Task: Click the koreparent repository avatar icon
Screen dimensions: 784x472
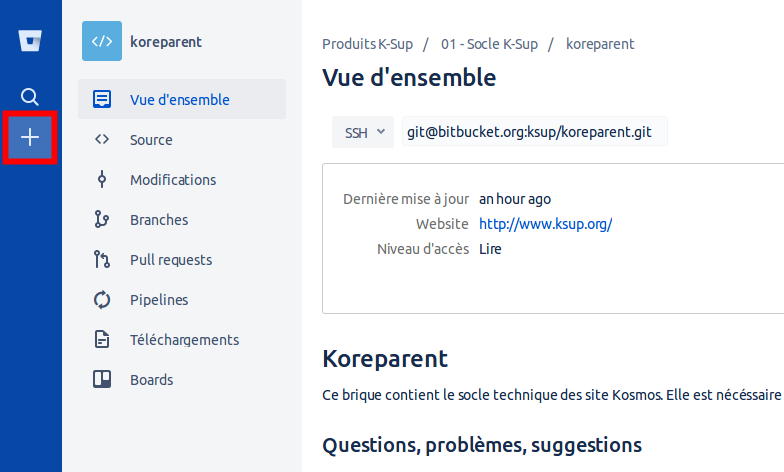Action: [x=102, y=41]
